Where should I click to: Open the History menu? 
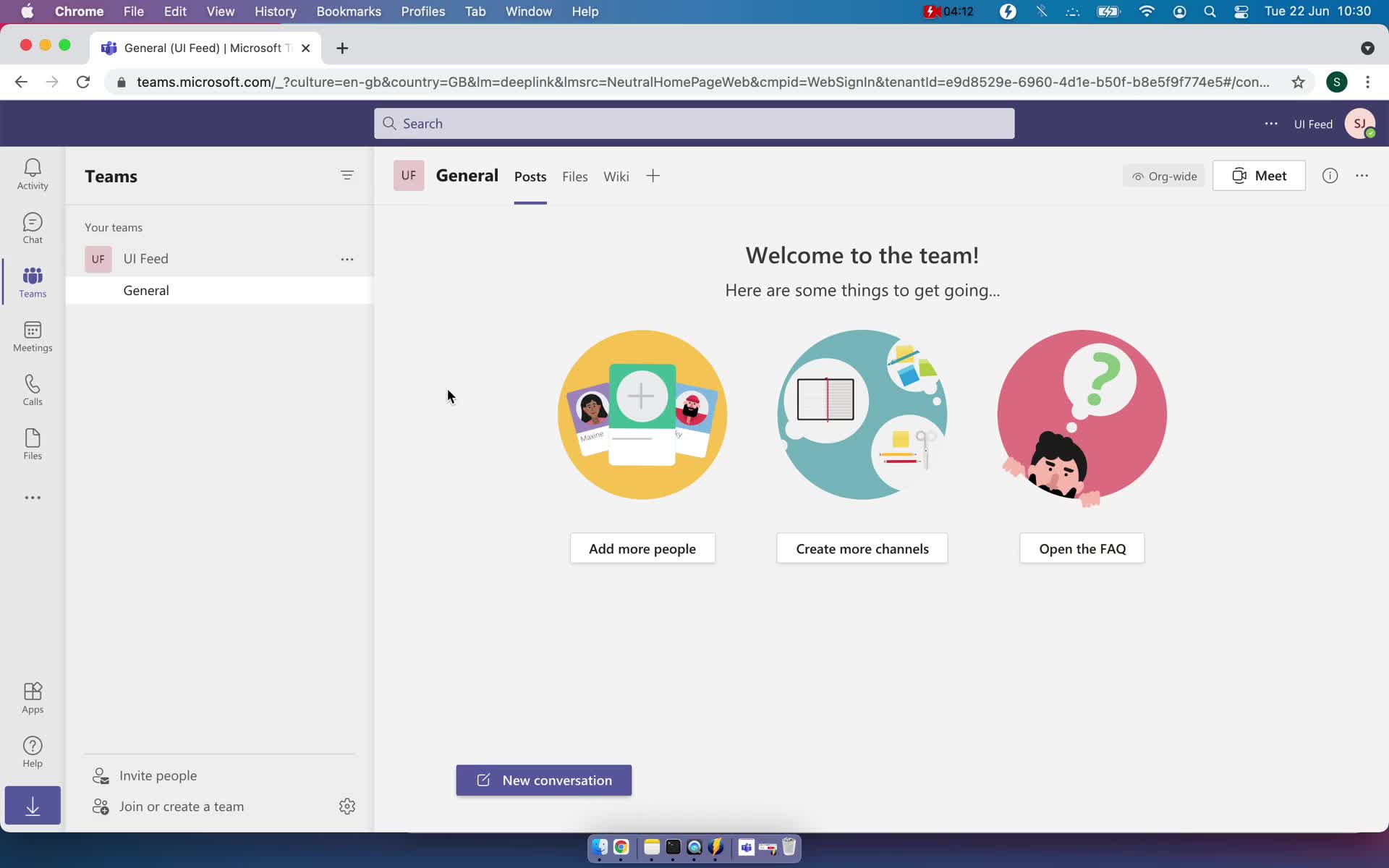(x=275, y=12)
